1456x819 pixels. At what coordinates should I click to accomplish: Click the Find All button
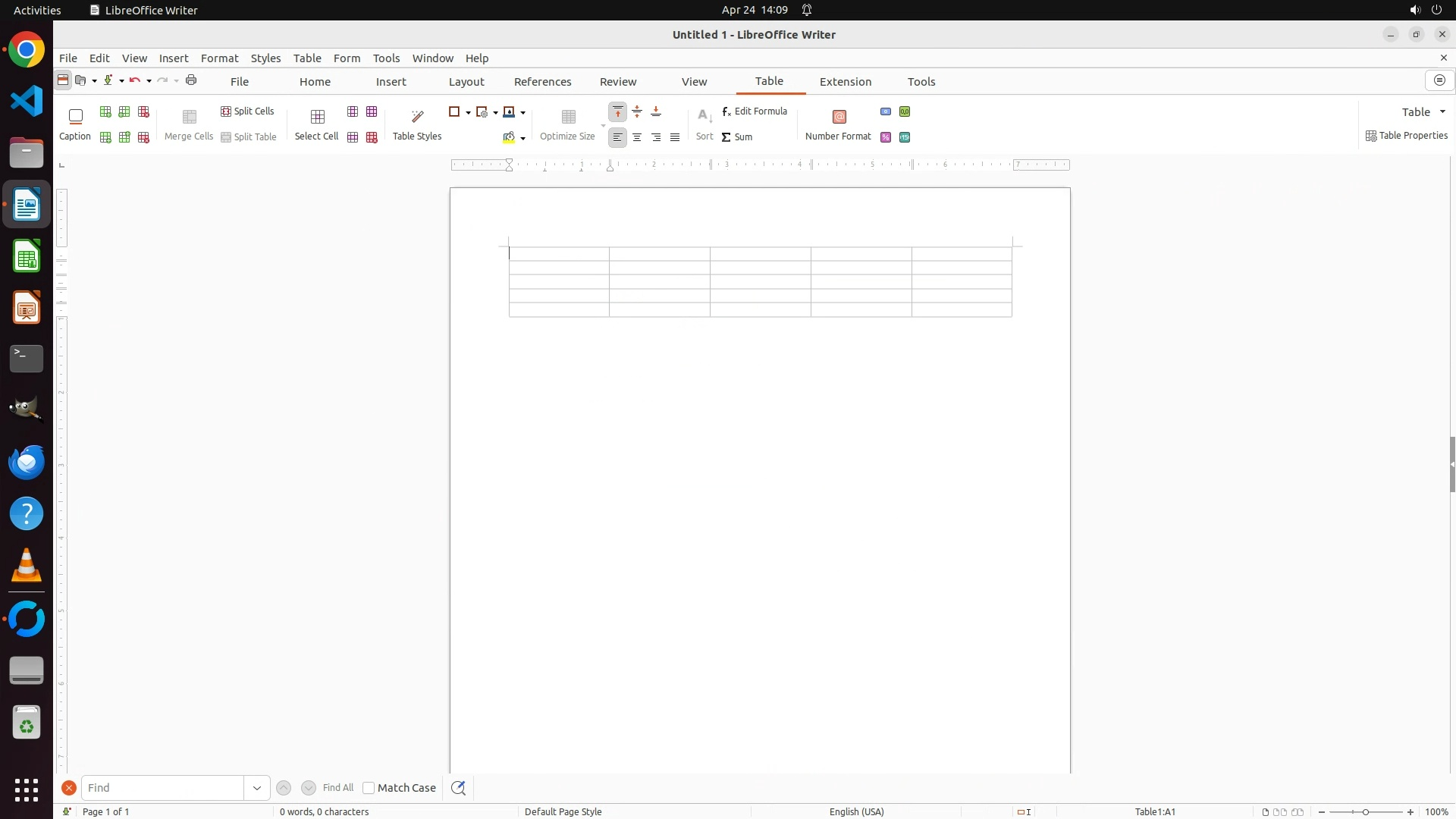[338, 788]
